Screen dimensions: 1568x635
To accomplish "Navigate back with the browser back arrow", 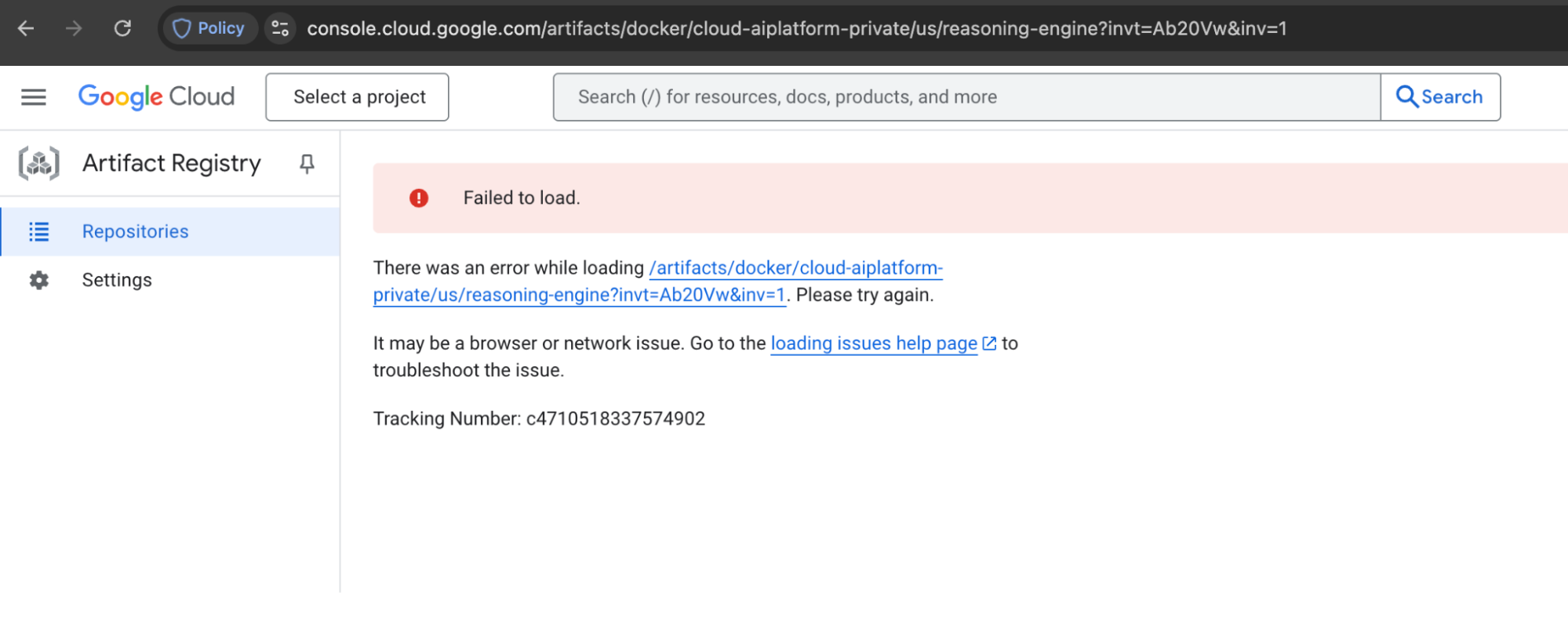I will tap(26, 28).
